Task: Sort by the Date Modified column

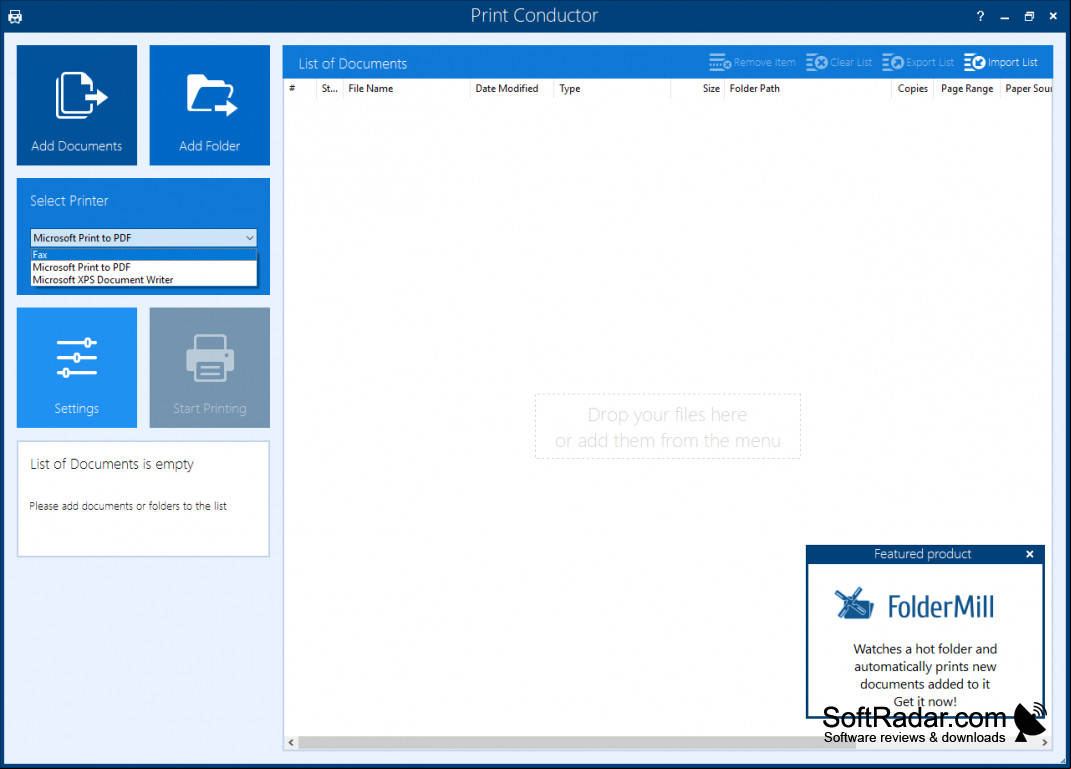Action: pos(512,88)
